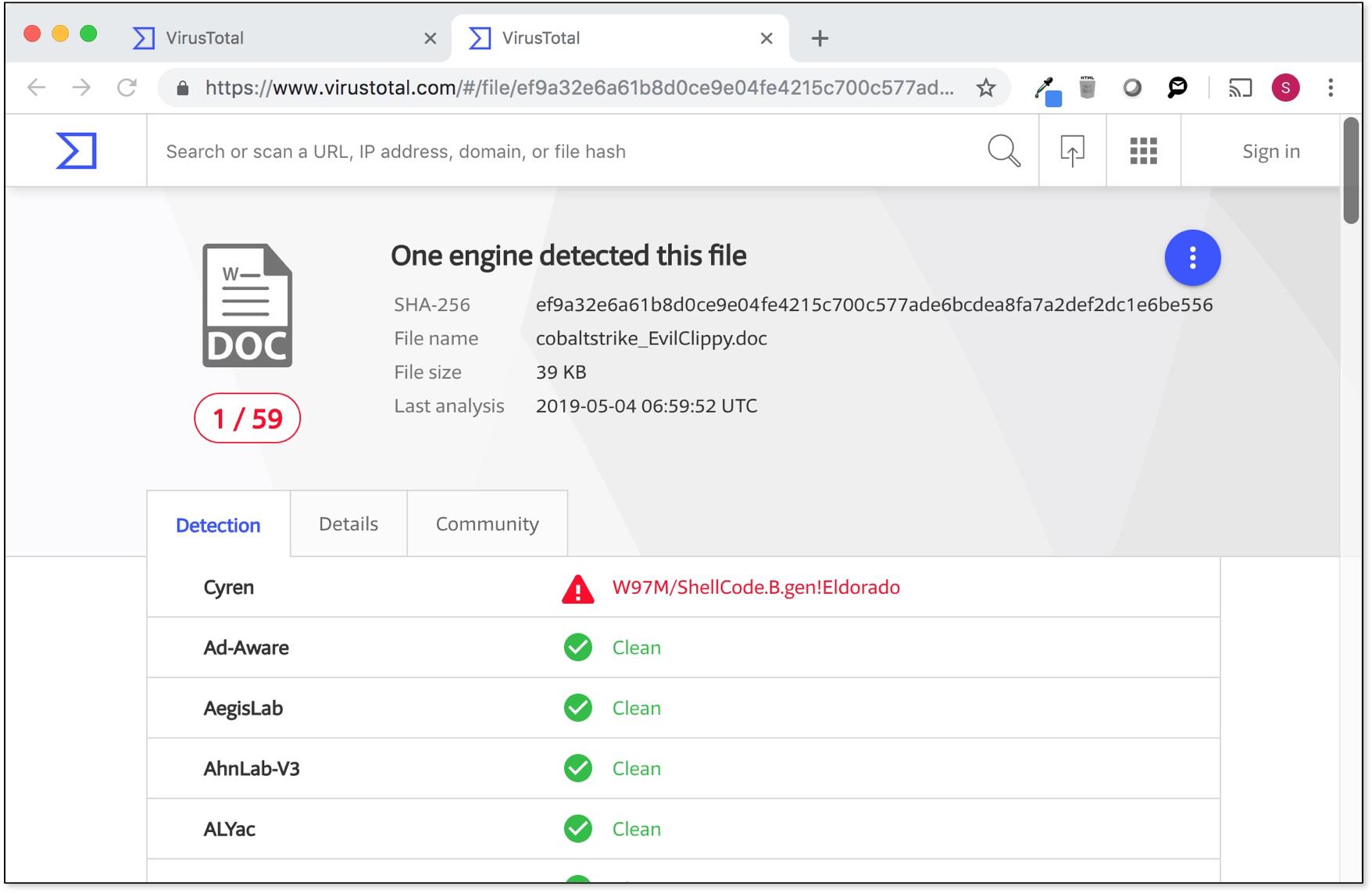Viewport: 1372px width, 893px height.
Task: Switch to the first VirusTotal browser tab
Action: click(283, 38)
